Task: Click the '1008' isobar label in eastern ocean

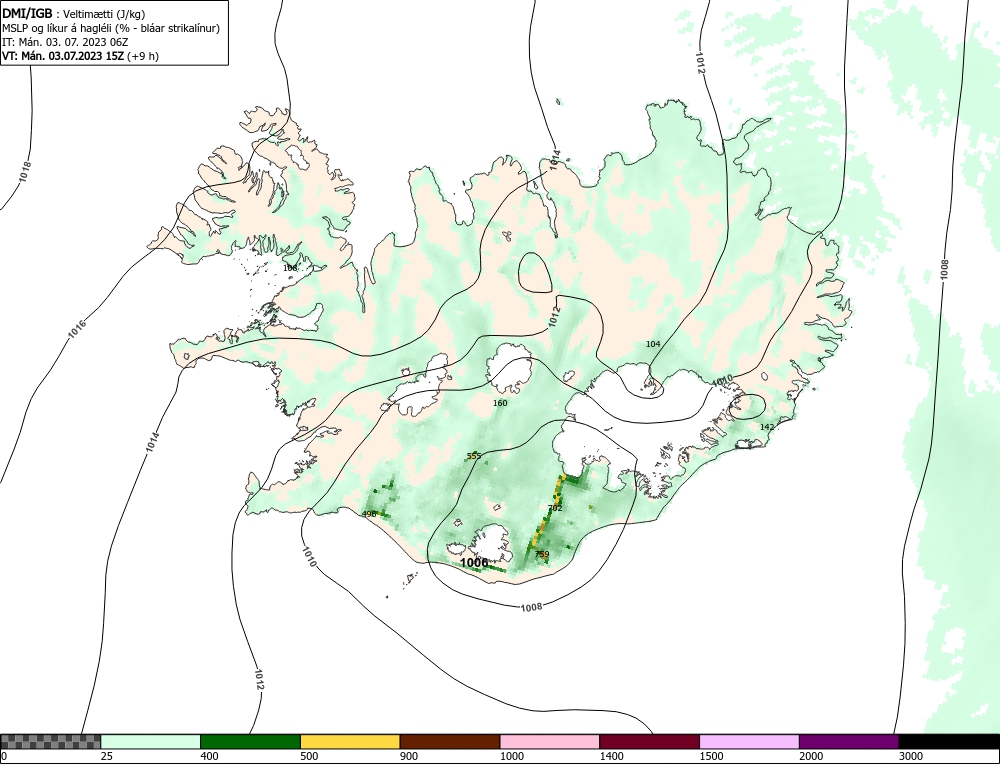Action: point(945,270)
